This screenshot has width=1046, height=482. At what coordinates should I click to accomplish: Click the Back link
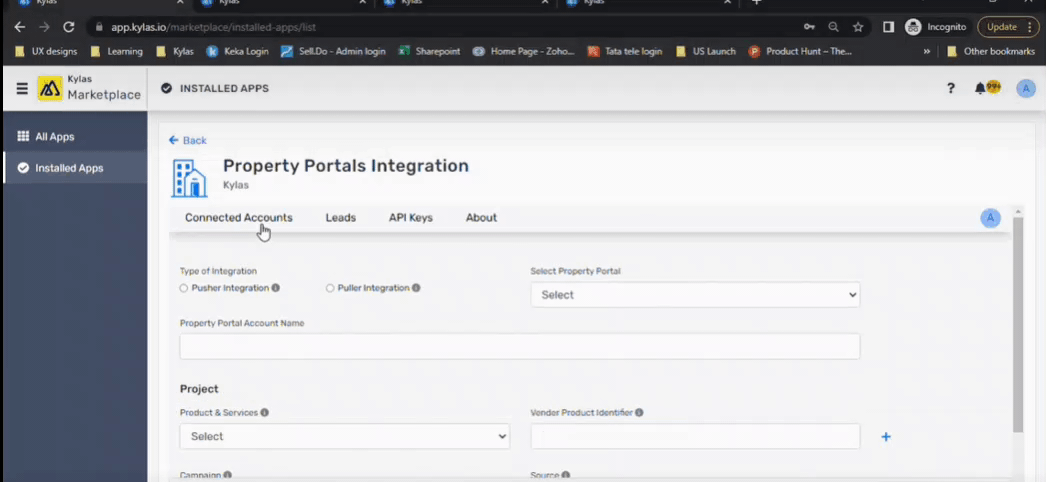pos(187,140)
